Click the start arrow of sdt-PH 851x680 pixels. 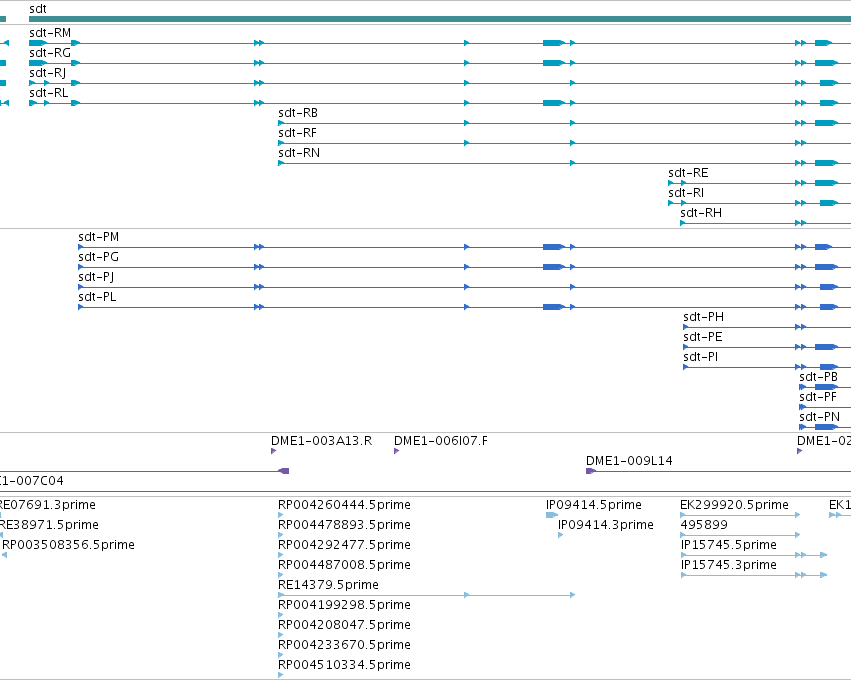point(686,327)
